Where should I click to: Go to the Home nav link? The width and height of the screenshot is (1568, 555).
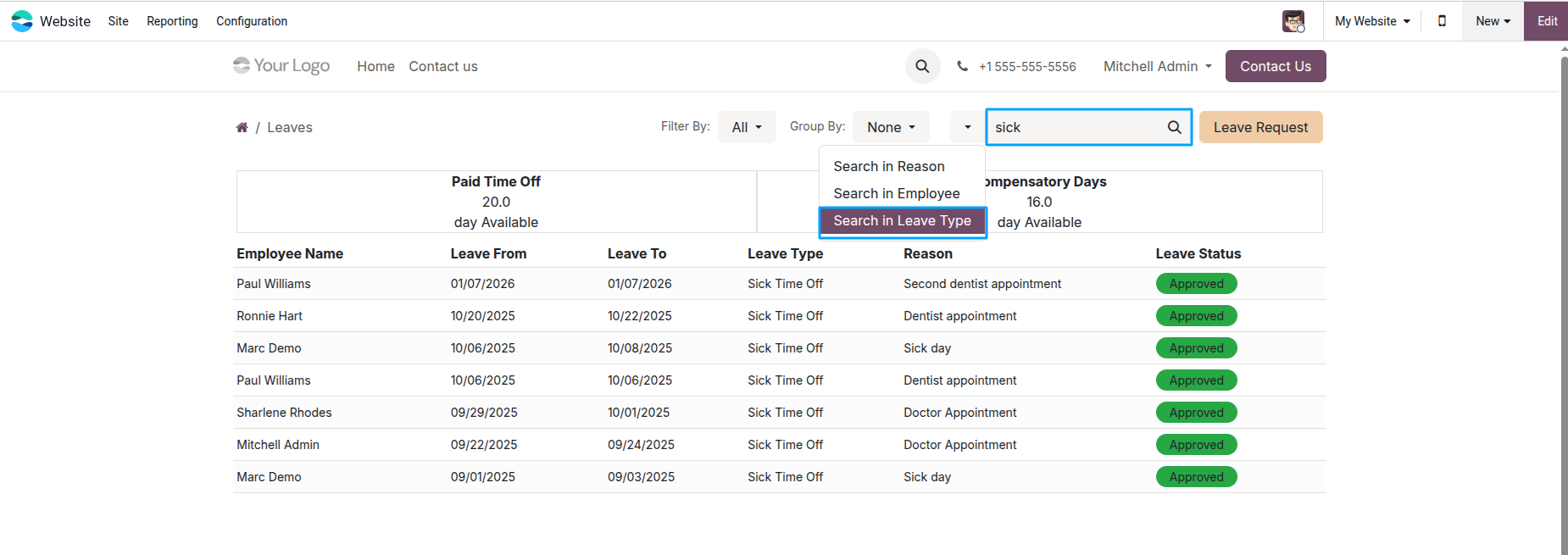[375, 66]
